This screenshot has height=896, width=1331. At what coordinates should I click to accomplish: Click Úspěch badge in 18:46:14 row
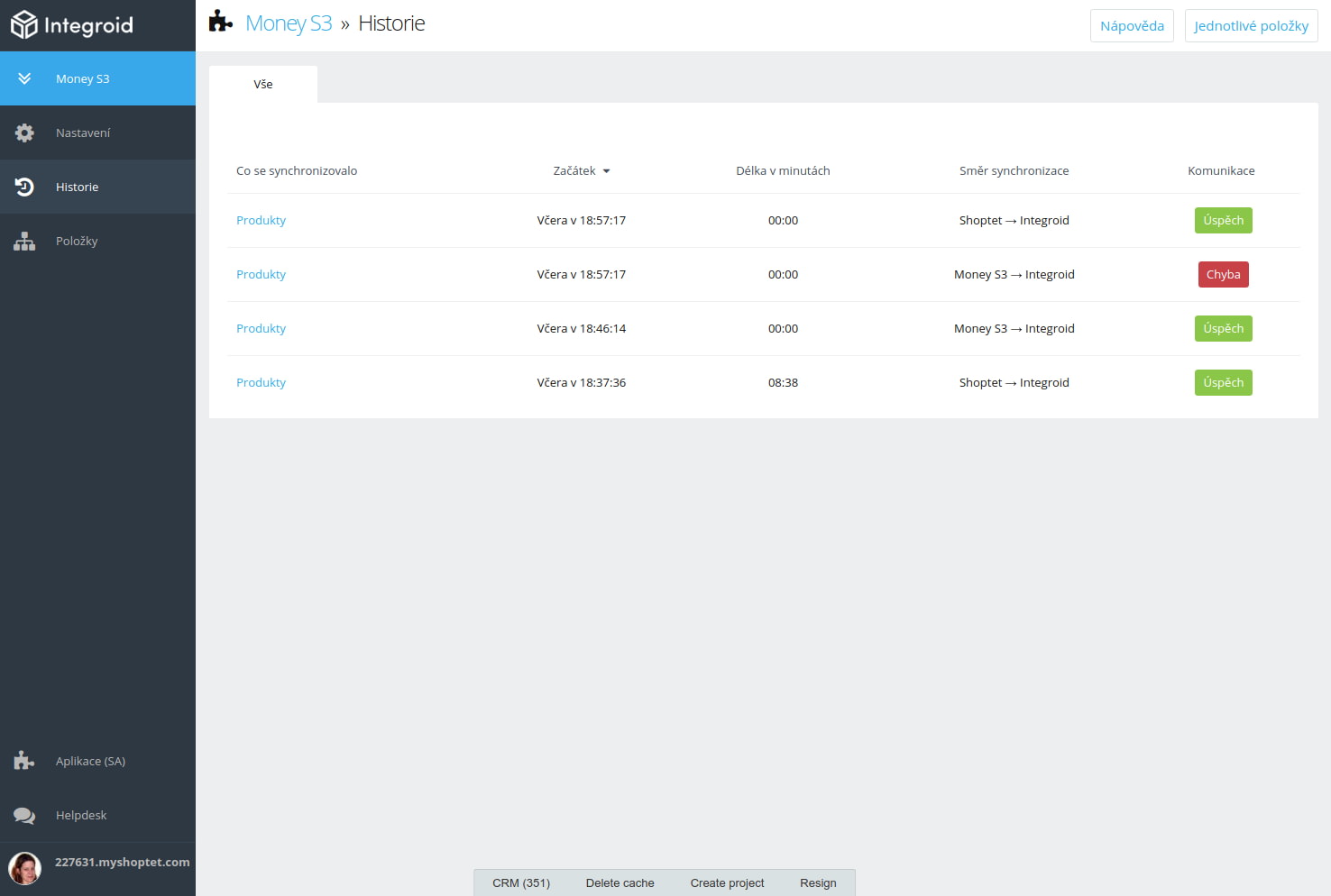1223,328
